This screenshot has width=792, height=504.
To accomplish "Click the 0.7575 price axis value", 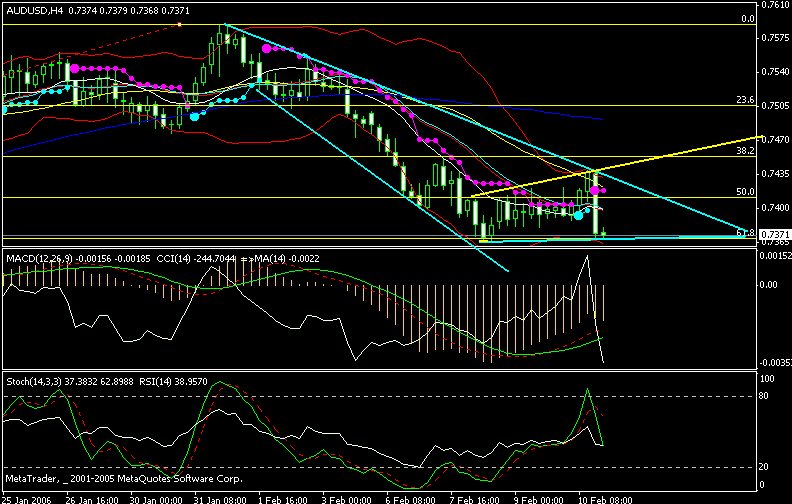I will point(776,38).
